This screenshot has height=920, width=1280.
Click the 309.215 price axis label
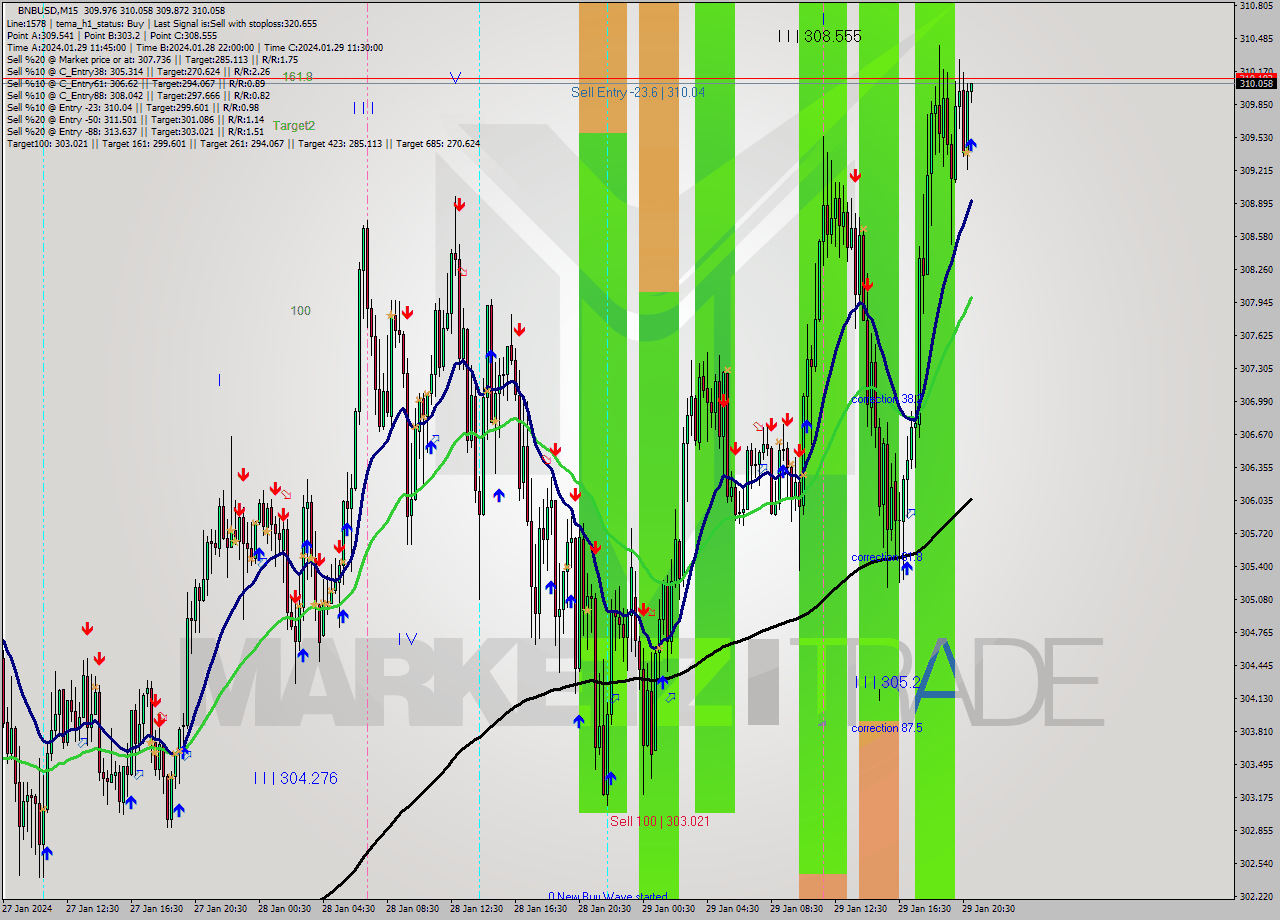click(1256, 171)
